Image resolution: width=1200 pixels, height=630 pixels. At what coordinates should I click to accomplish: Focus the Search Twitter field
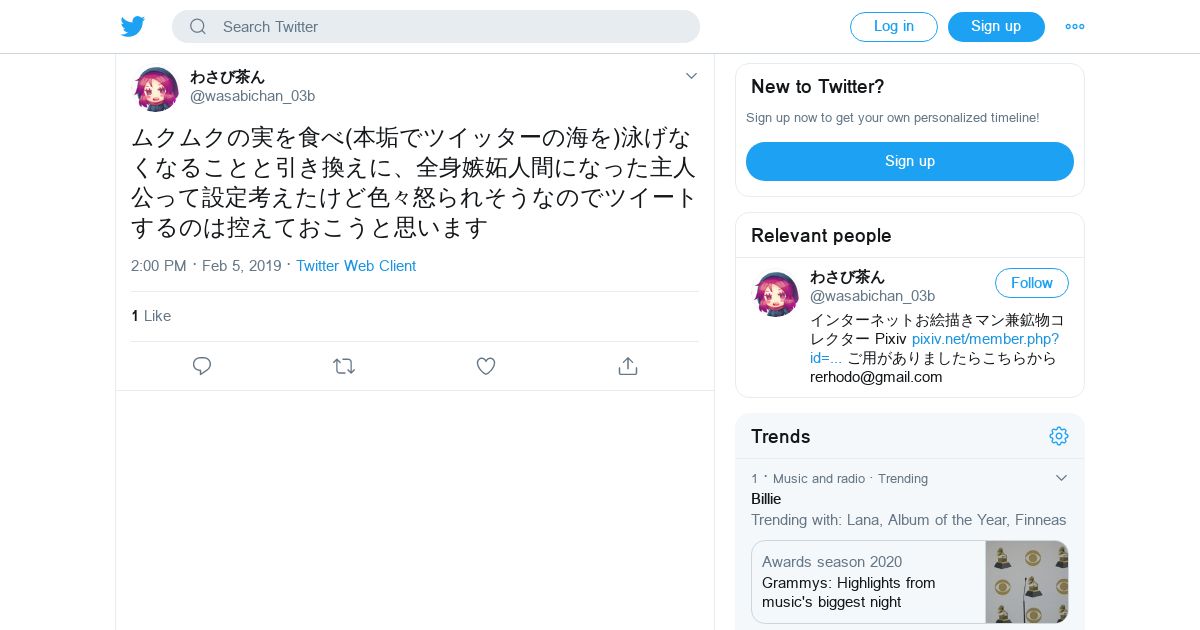point(436,27)
